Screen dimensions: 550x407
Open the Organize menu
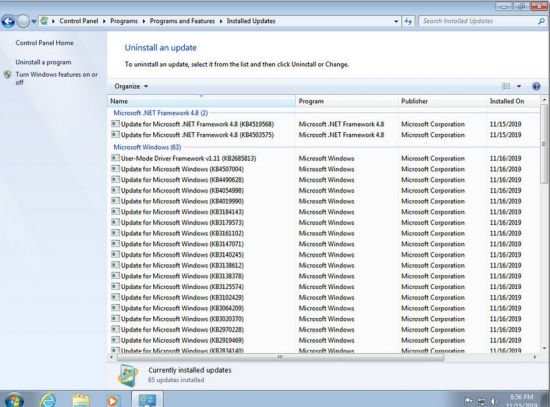[131, 86]
